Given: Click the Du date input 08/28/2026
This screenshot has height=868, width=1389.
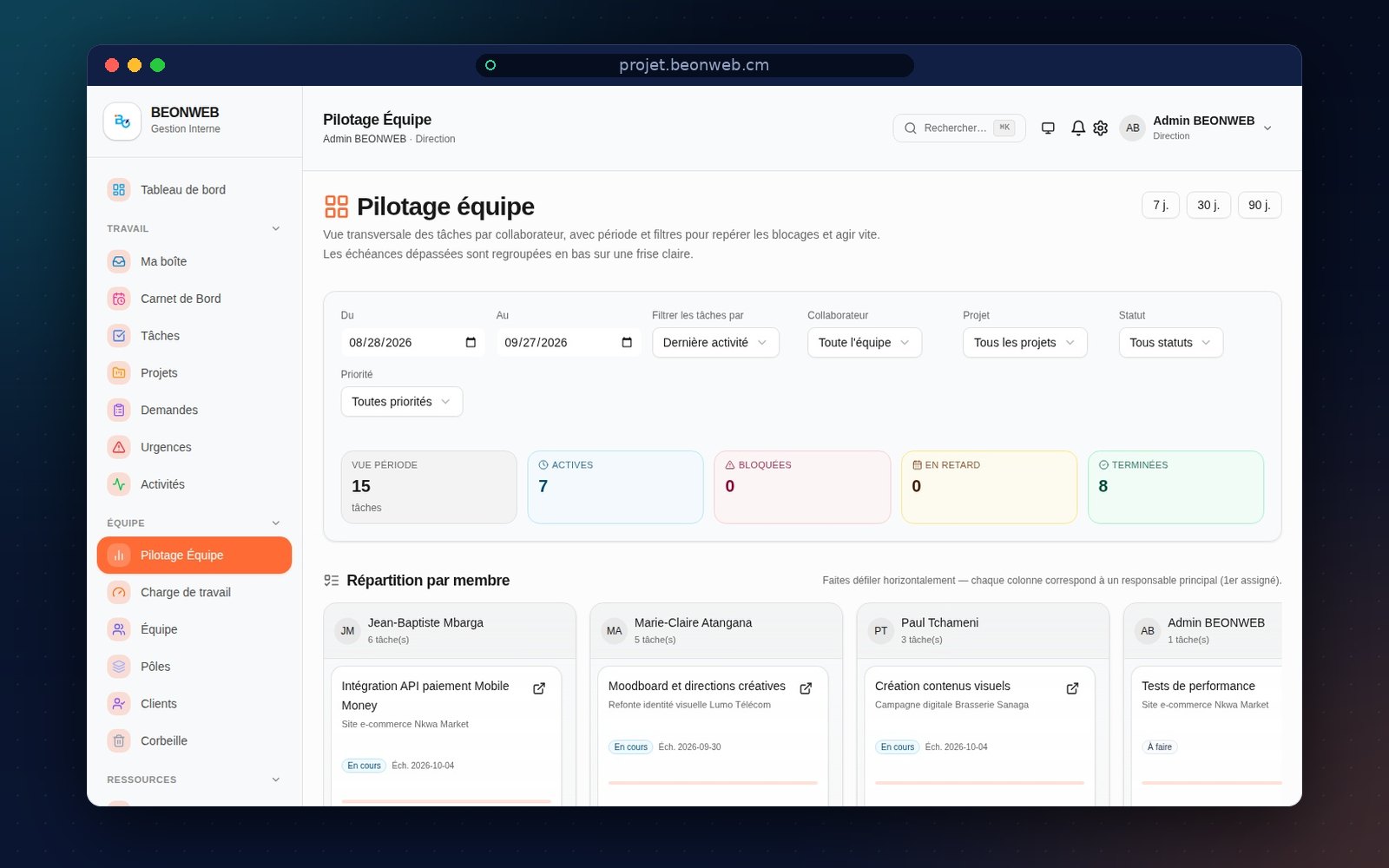Looking at the screenshot, I should click(413, 343).
